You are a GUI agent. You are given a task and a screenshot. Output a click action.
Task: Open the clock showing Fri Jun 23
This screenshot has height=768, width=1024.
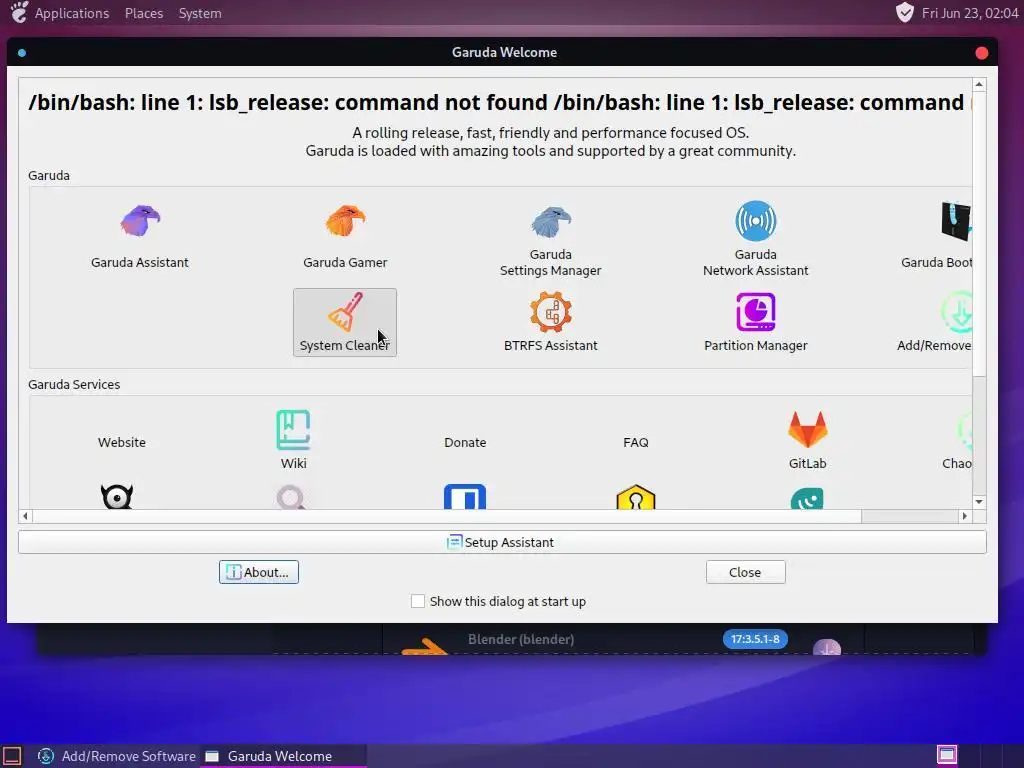tap(970, 13)
